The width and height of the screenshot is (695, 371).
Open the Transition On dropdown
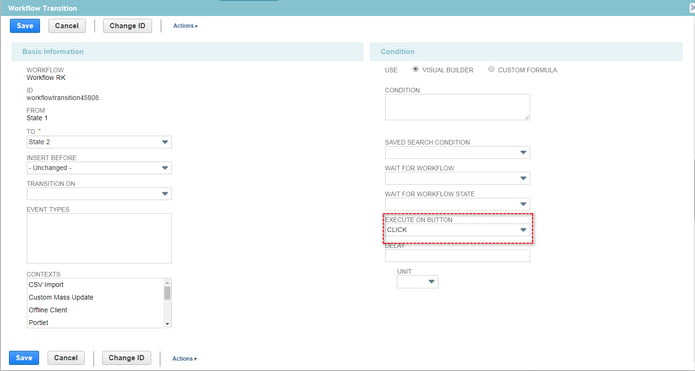[x=99, y=194]
